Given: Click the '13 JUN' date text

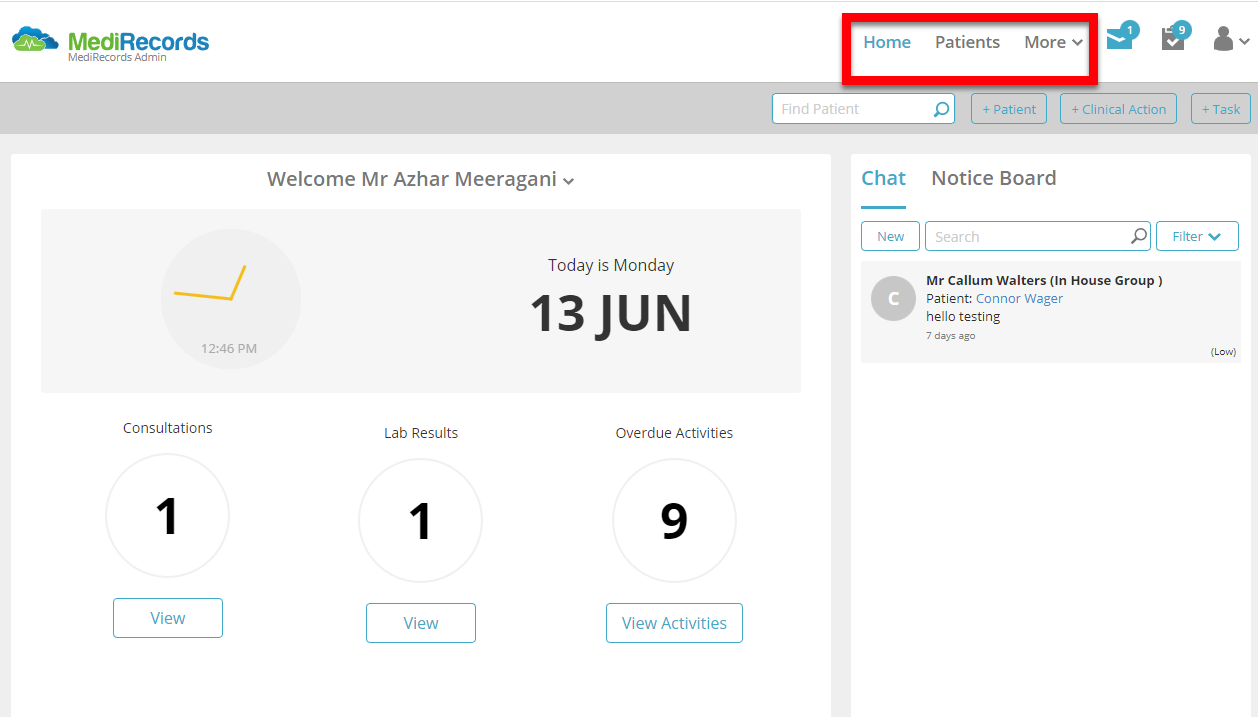Looking at the screenshot, I should (610, 313).
